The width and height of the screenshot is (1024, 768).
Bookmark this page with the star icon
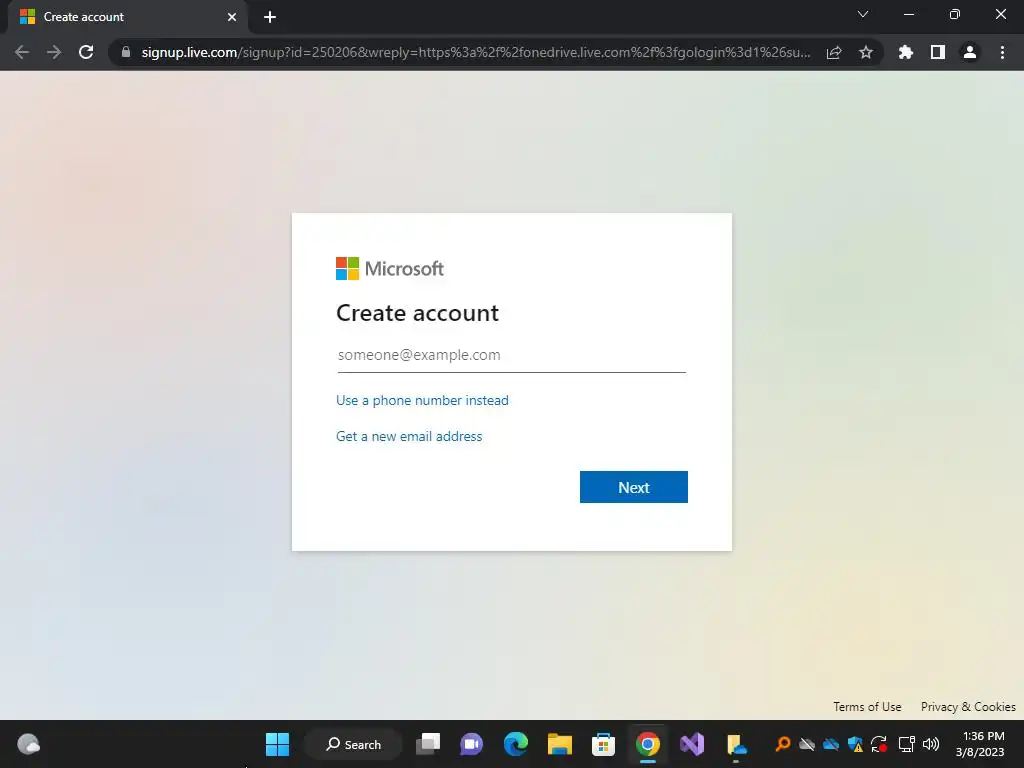[x=866, y=52]
